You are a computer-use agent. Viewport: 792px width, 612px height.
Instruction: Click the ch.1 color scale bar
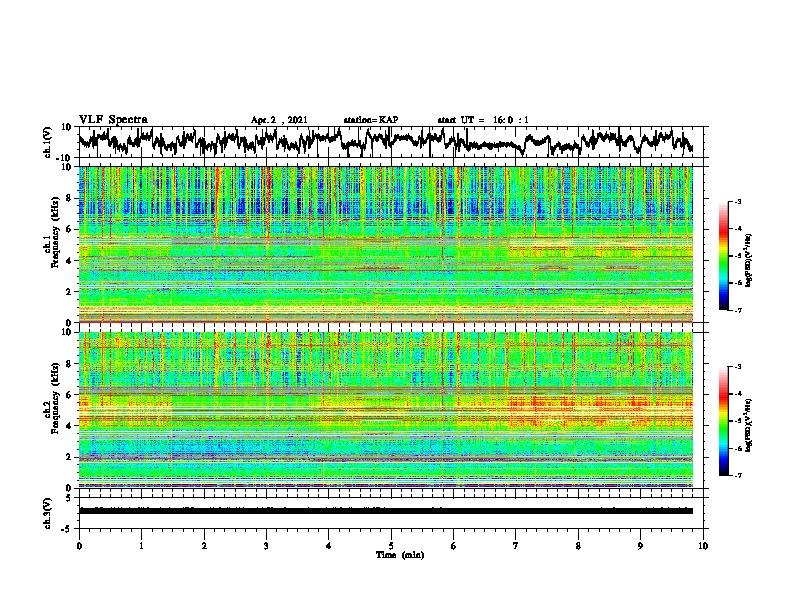click(x=723, y=256)
